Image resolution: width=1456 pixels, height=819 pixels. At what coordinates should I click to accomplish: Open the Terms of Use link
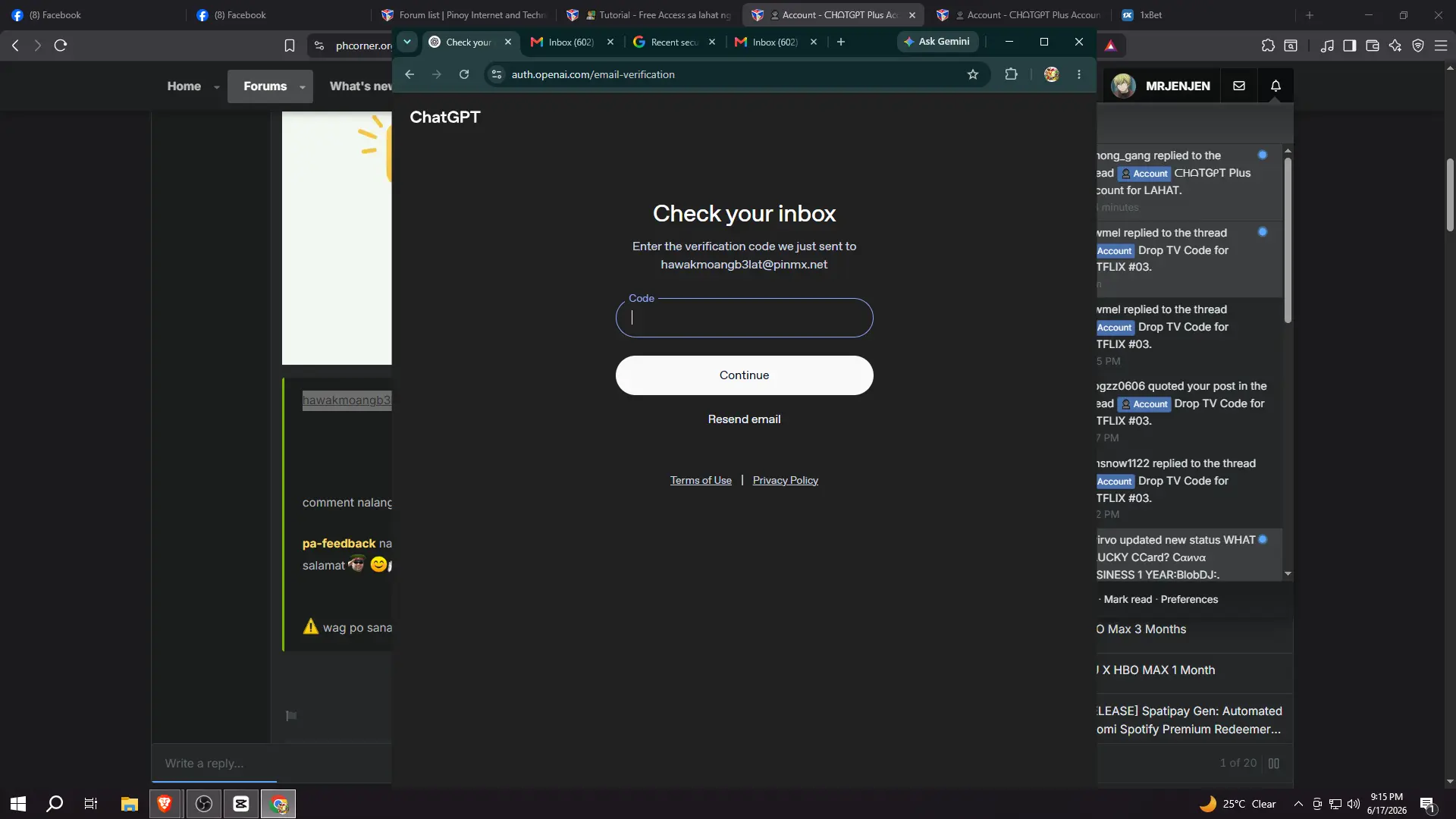click(701, 480)
